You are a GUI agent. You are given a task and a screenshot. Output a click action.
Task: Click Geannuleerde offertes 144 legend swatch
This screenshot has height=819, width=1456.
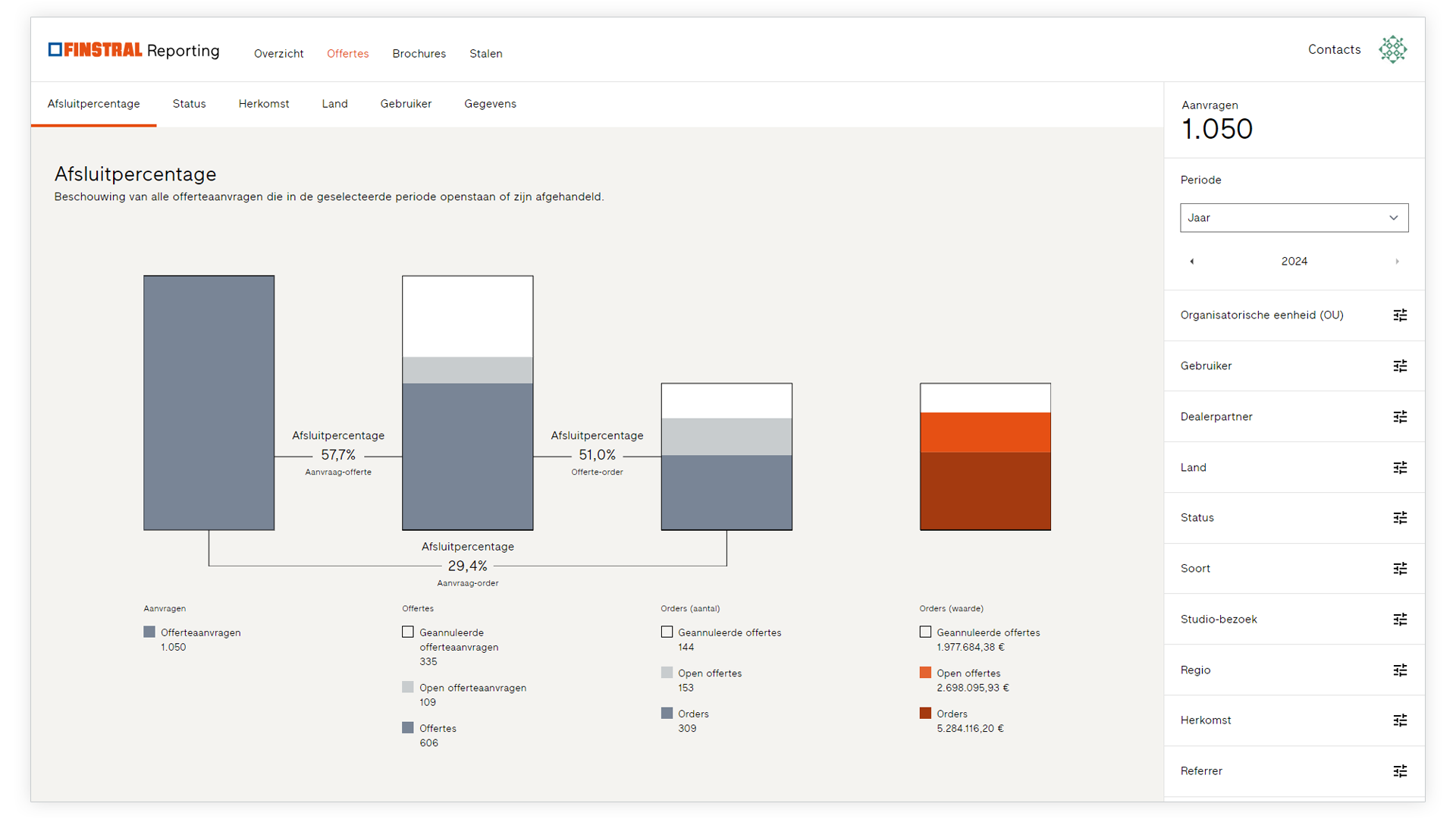click(x=667, y=632)
